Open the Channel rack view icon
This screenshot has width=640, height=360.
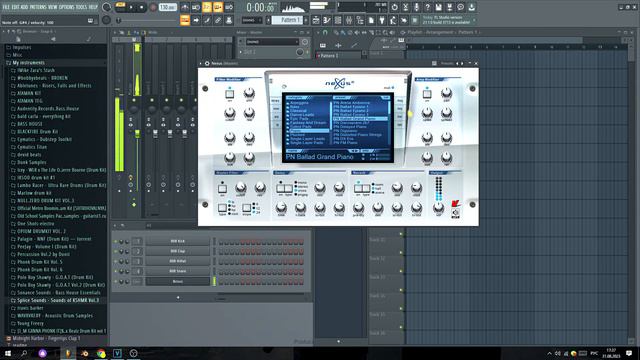pos(338,20)
